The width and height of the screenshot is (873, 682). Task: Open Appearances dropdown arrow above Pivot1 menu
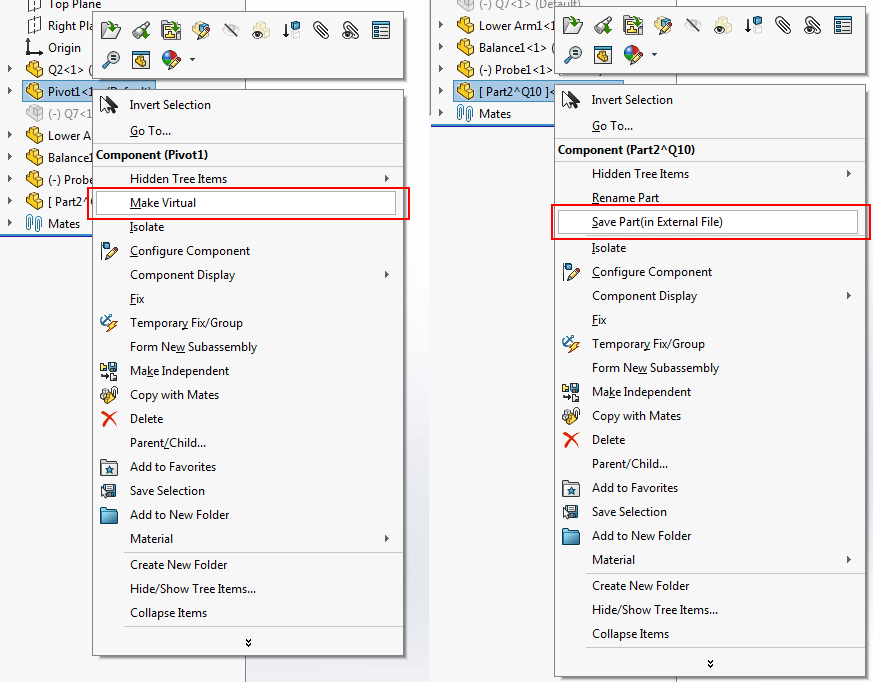point(191,60)
